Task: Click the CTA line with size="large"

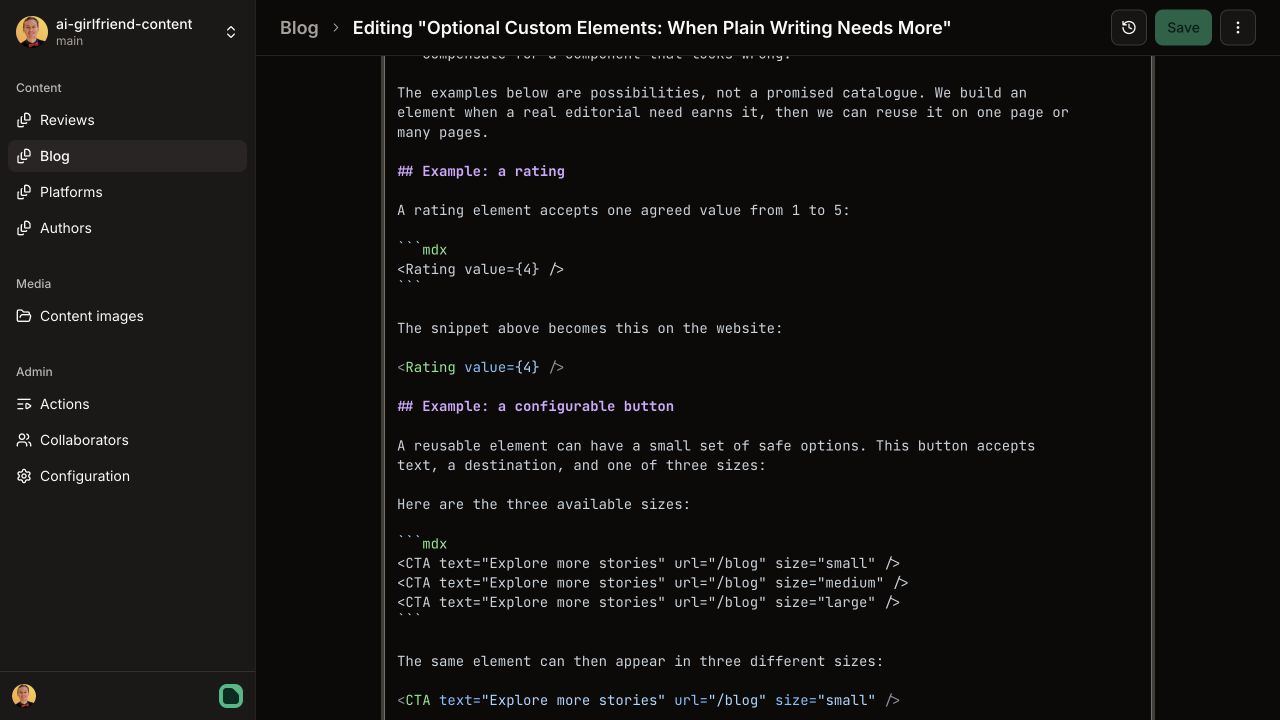Action: coord(648,602)
